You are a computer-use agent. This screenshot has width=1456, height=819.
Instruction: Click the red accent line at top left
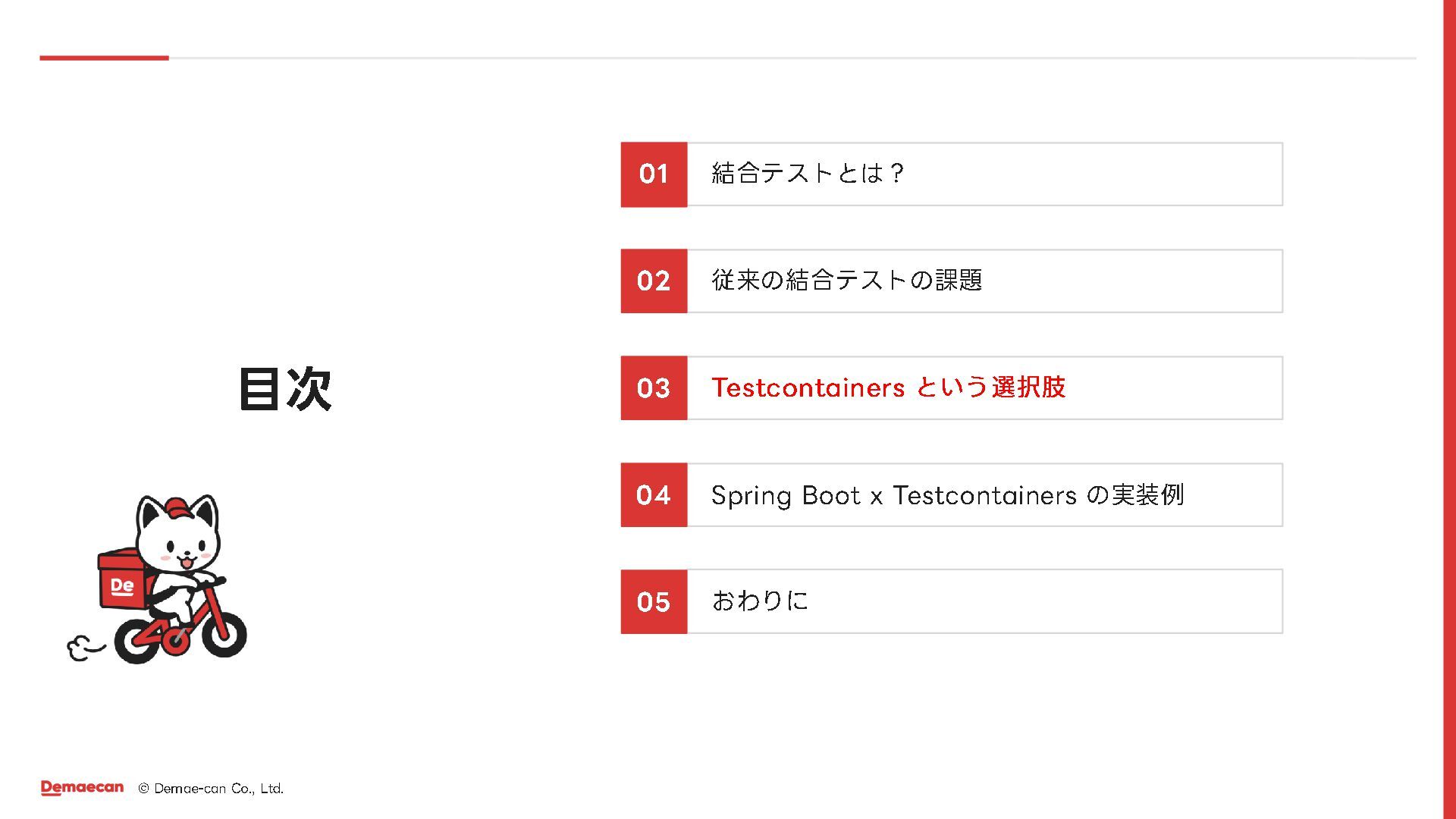pos(104,58)
